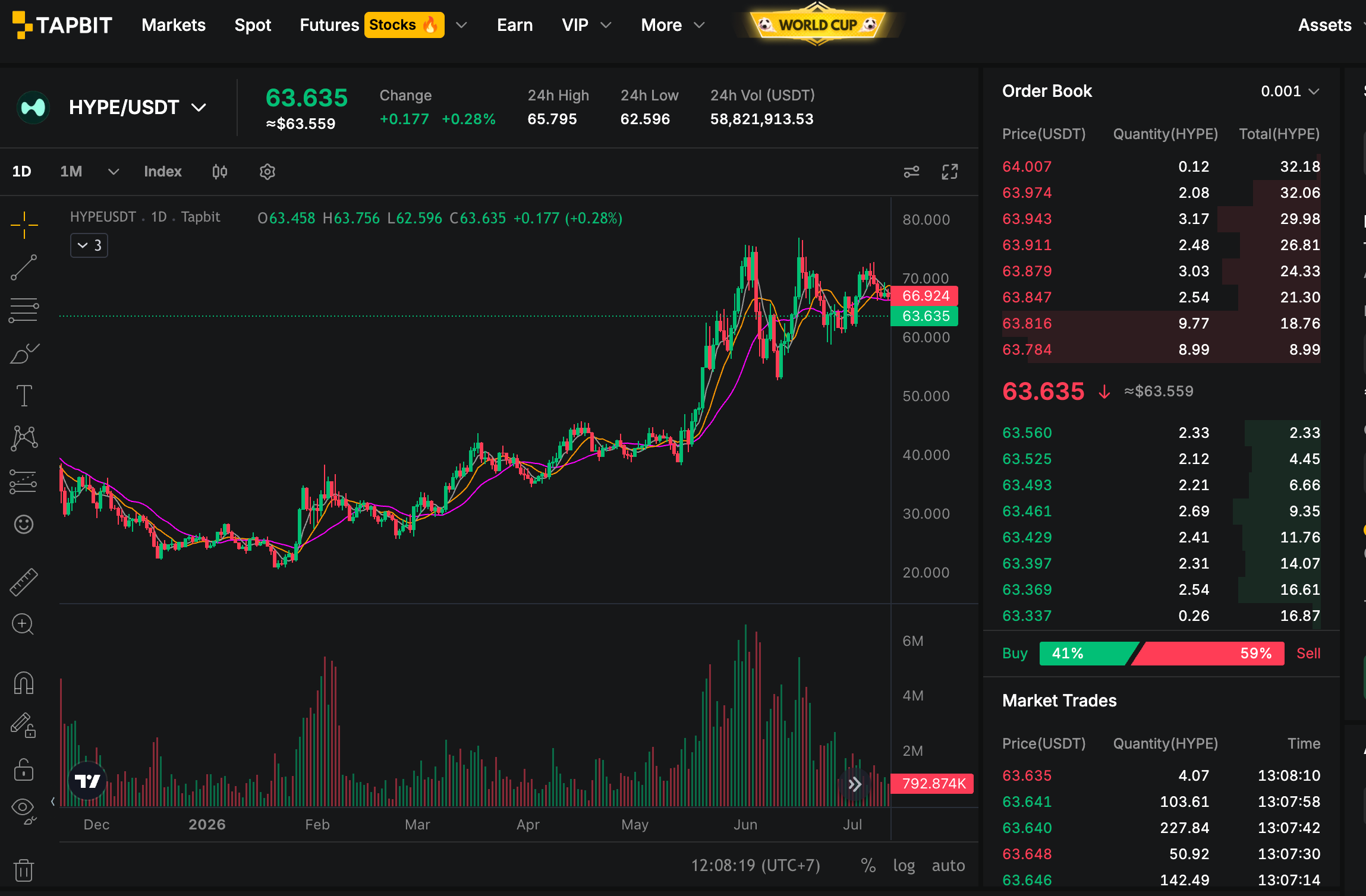The width and height of the screenshot is (1366, 896).
Task: Select the brush drawing tool
Action: pyautogui.click(x=24, y=354)
